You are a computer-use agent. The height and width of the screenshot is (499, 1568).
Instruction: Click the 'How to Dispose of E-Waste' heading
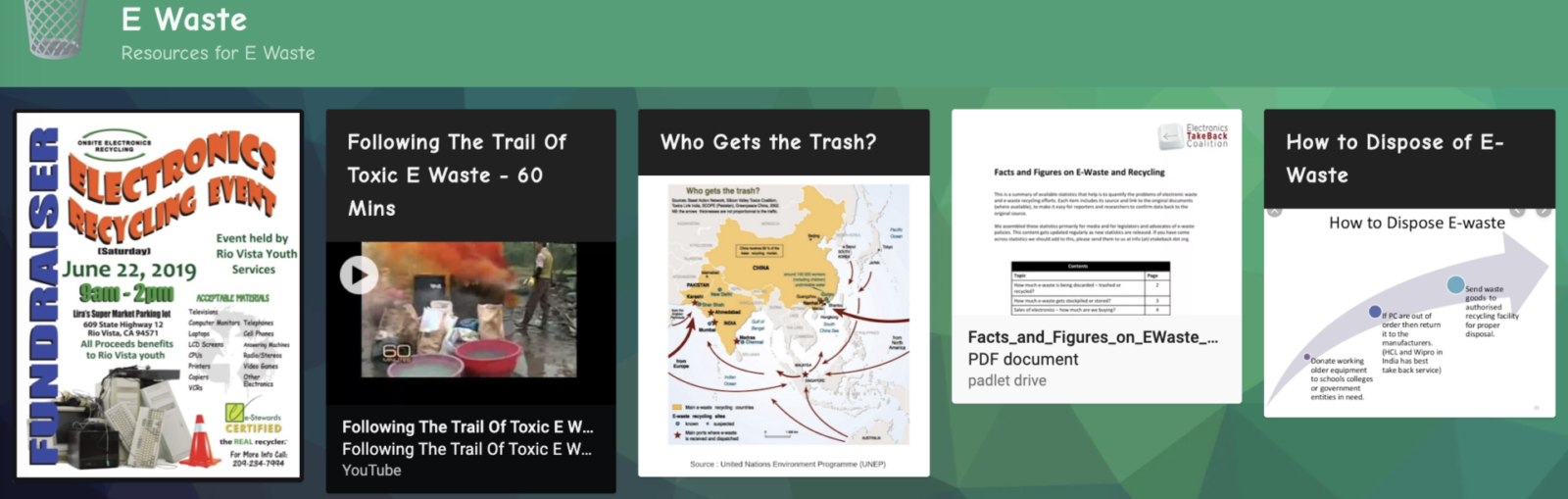(1395, 159)
